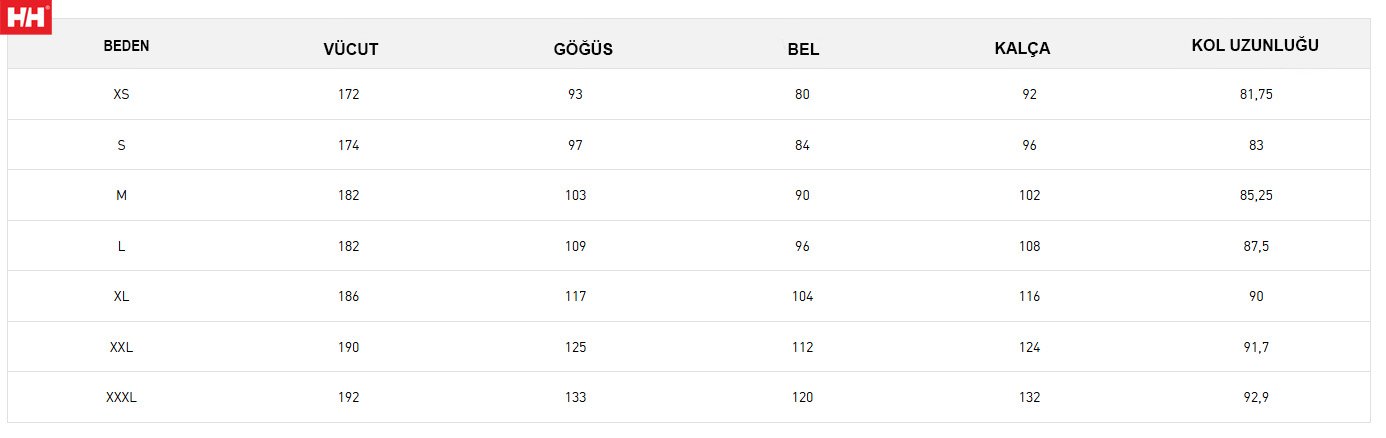
Task: Click the L size row label
Action: (121, 246)
